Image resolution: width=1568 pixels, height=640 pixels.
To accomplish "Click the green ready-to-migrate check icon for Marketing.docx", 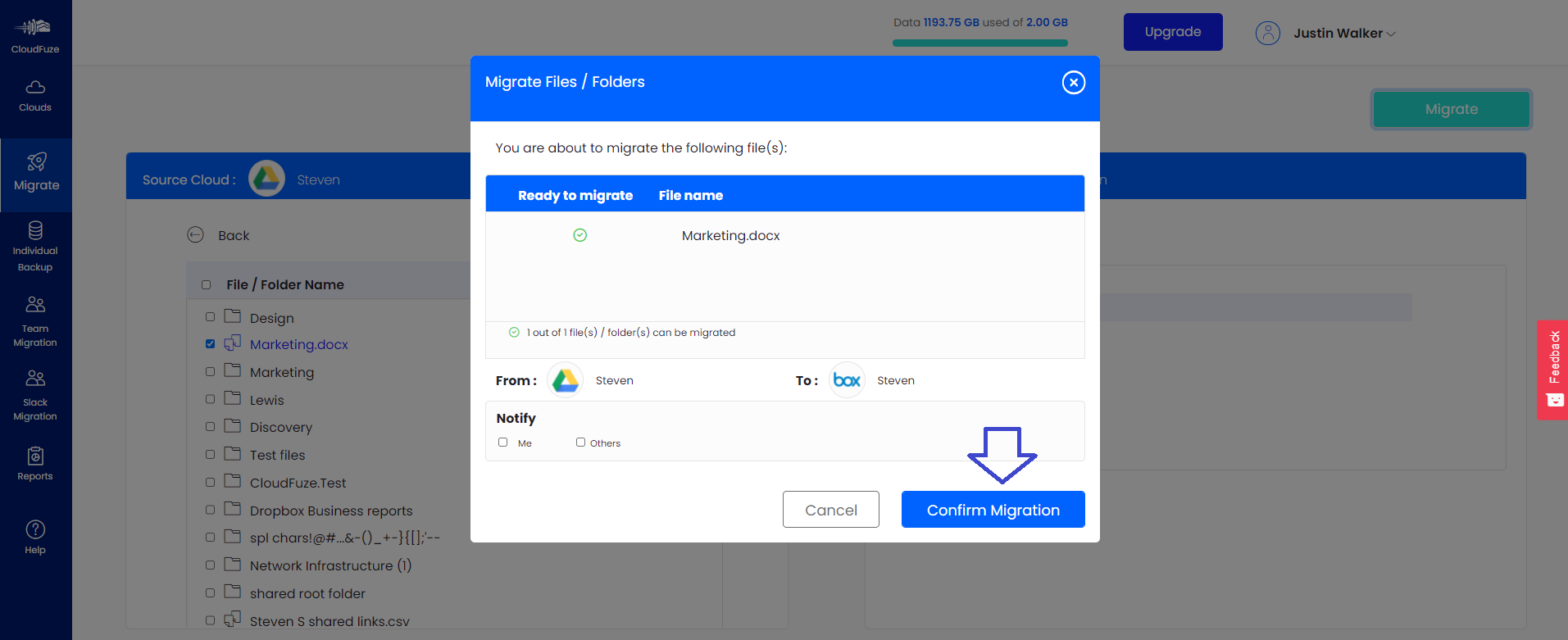I will [x=580, y=235].
